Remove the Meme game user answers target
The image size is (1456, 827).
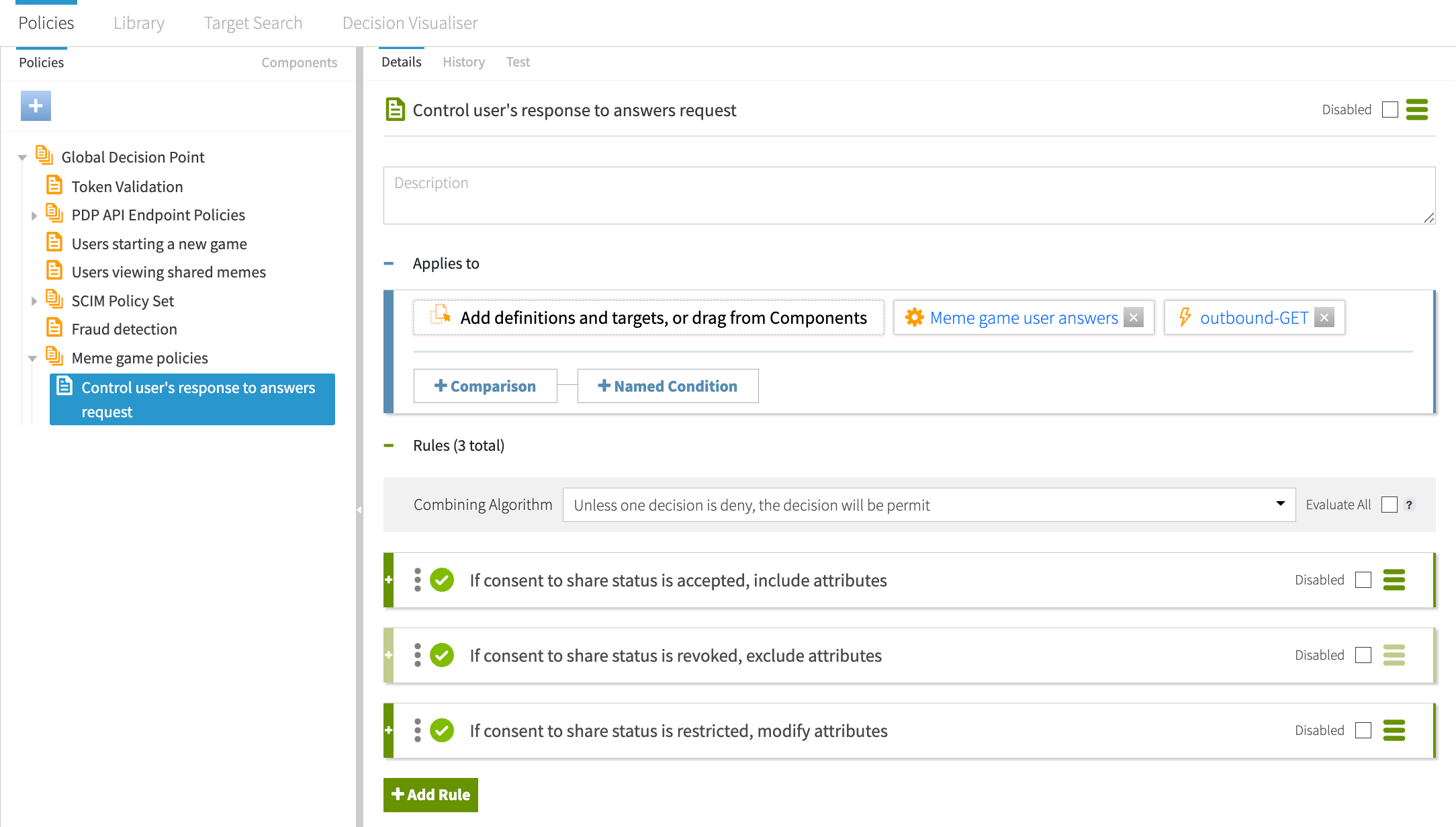[1134, 317]
